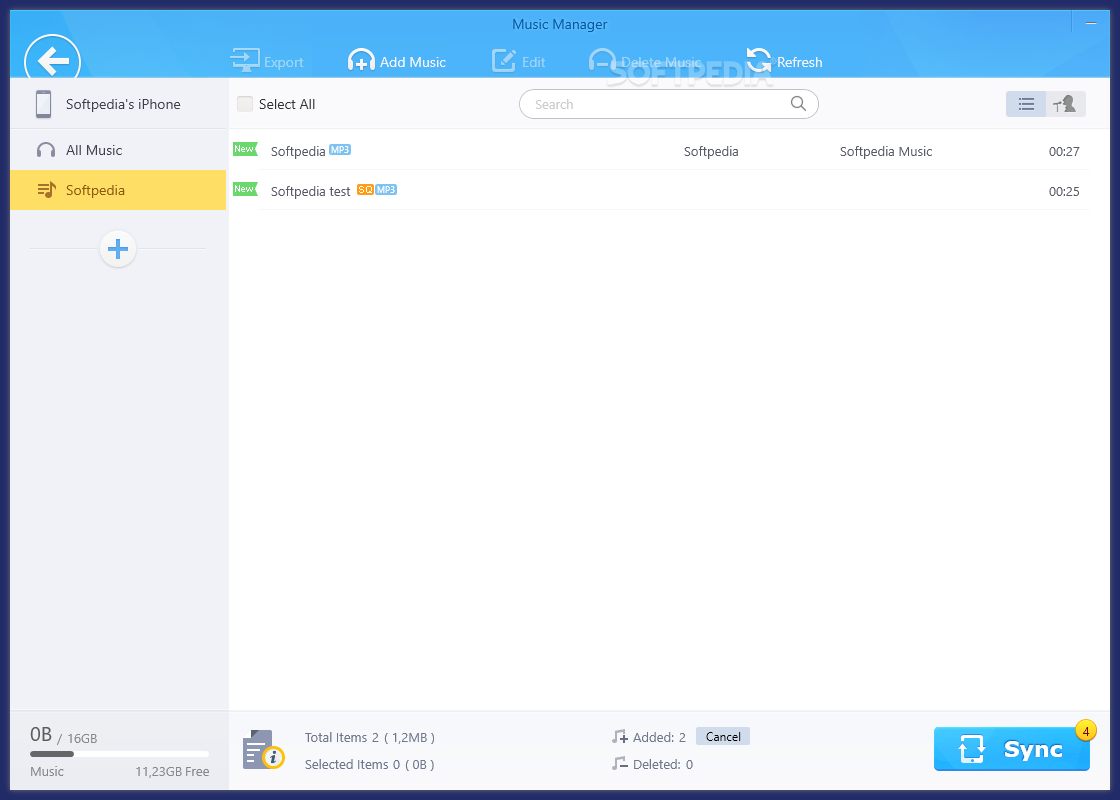Click the yellow 4 badge on Sync
The width and height of the screenshot is (1120, 800).
[x=1086, y=731]
